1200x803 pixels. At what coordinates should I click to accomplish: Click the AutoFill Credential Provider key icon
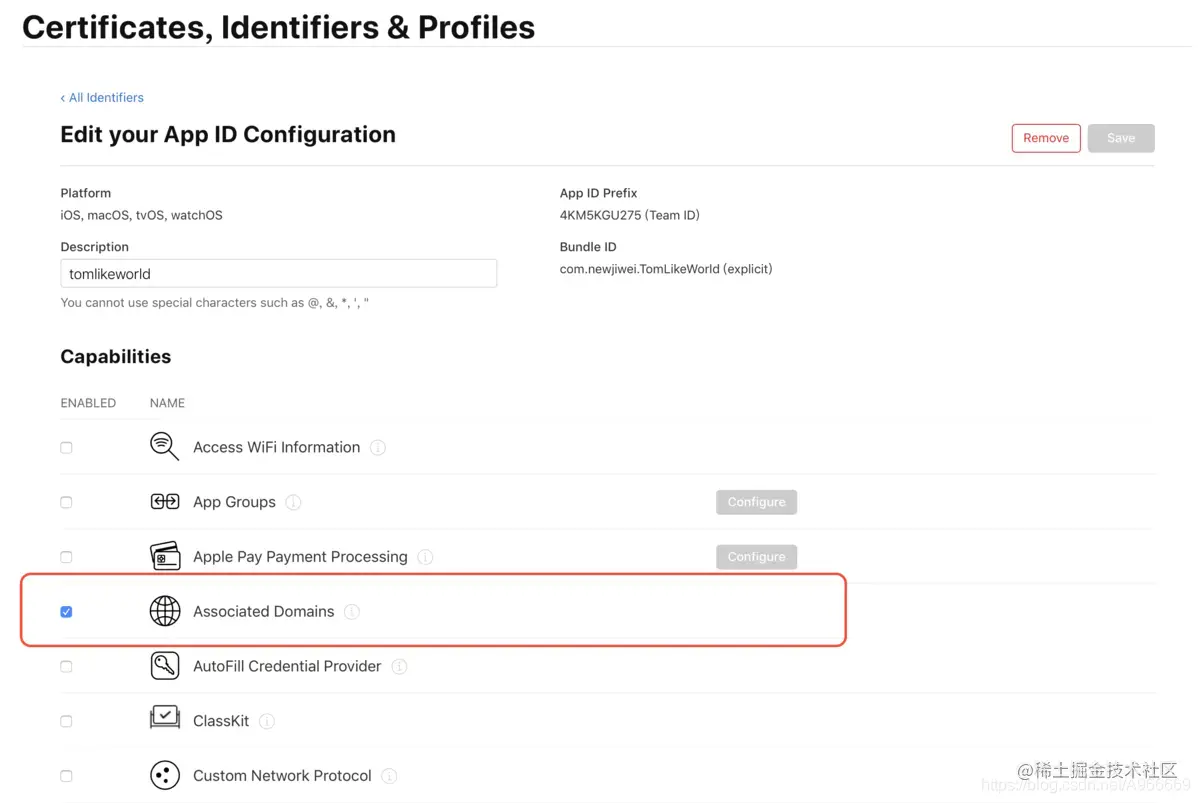[164, 666]
